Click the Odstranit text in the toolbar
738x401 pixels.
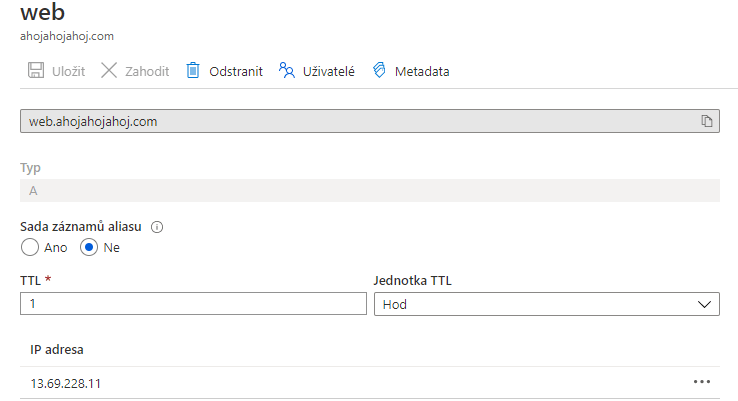[x=236, y=71]
